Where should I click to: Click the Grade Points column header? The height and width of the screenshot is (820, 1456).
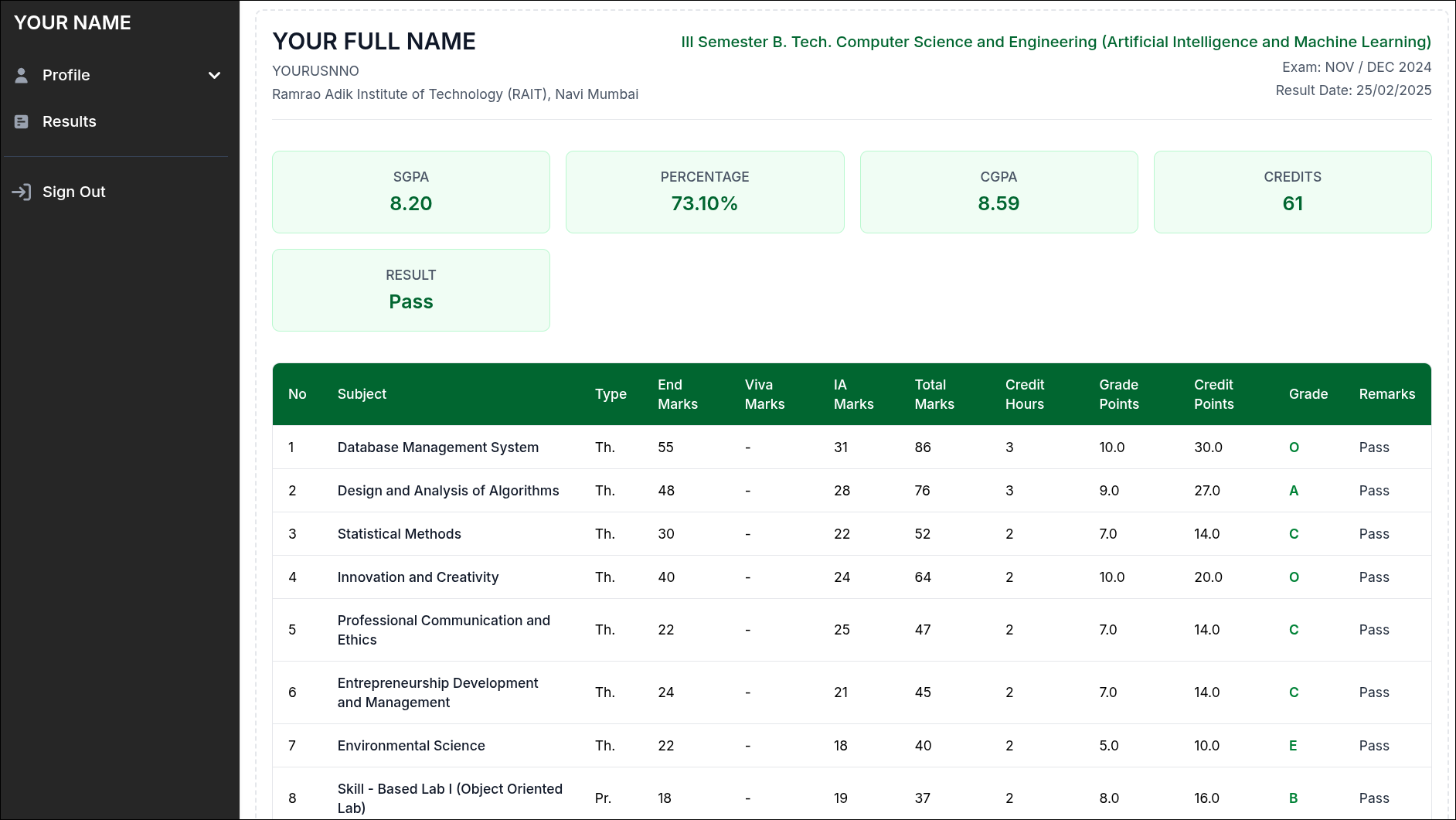pos(1119,394)
